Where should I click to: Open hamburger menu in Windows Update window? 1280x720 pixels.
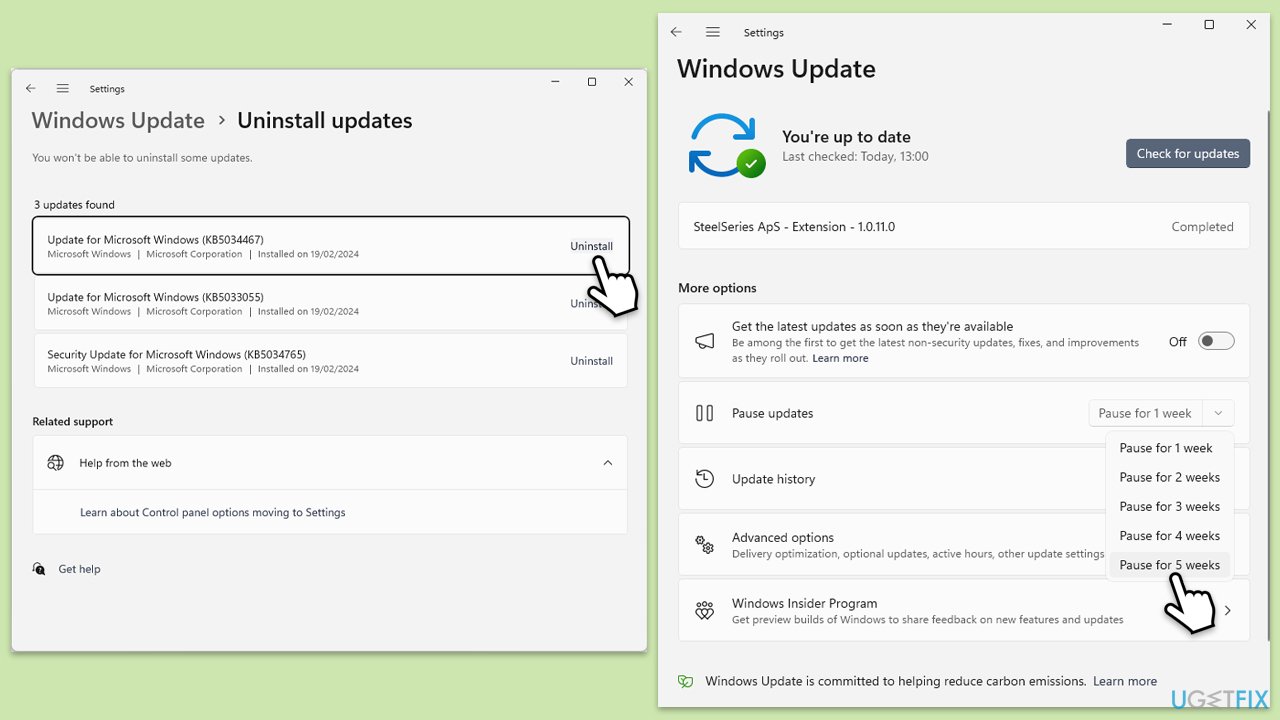click(x=712, y=32)
